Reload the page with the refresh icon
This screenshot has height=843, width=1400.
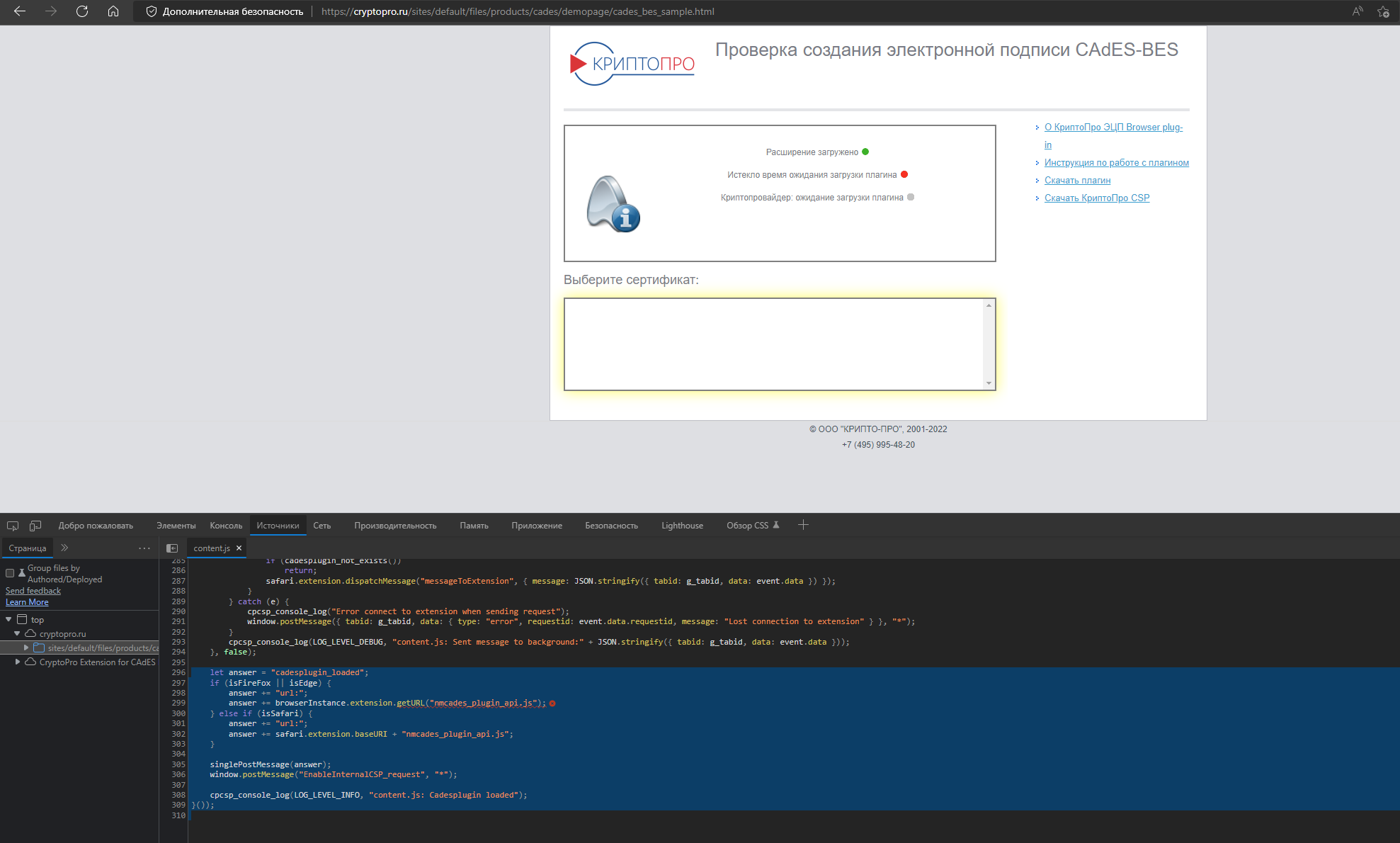pyautogui.click(x=82, y=11)
